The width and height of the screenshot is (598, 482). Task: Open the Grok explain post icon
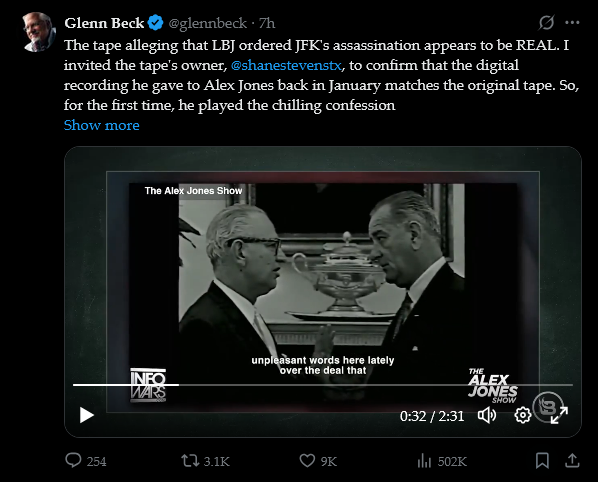click(x=546, y=22)
